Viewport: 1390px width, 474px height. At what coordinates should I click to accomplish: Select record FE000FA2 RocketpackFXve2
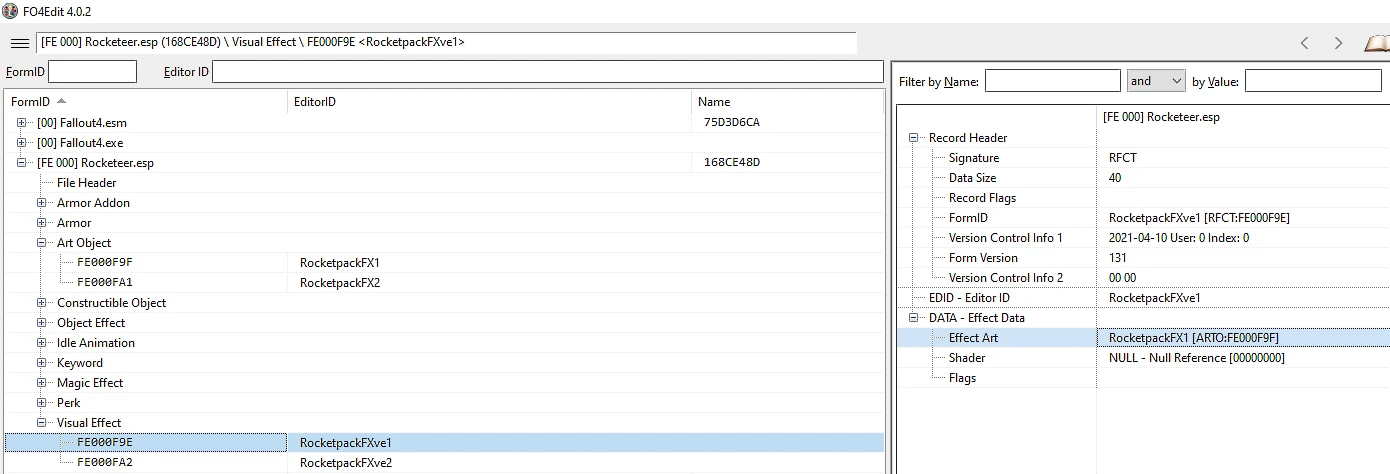click(444, 463)
